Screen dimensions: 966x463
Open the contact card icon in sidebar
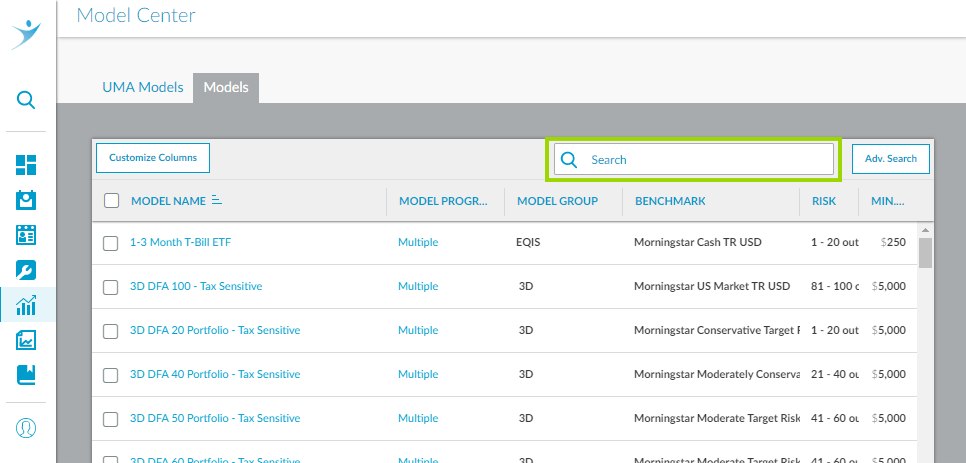[27, 235]
